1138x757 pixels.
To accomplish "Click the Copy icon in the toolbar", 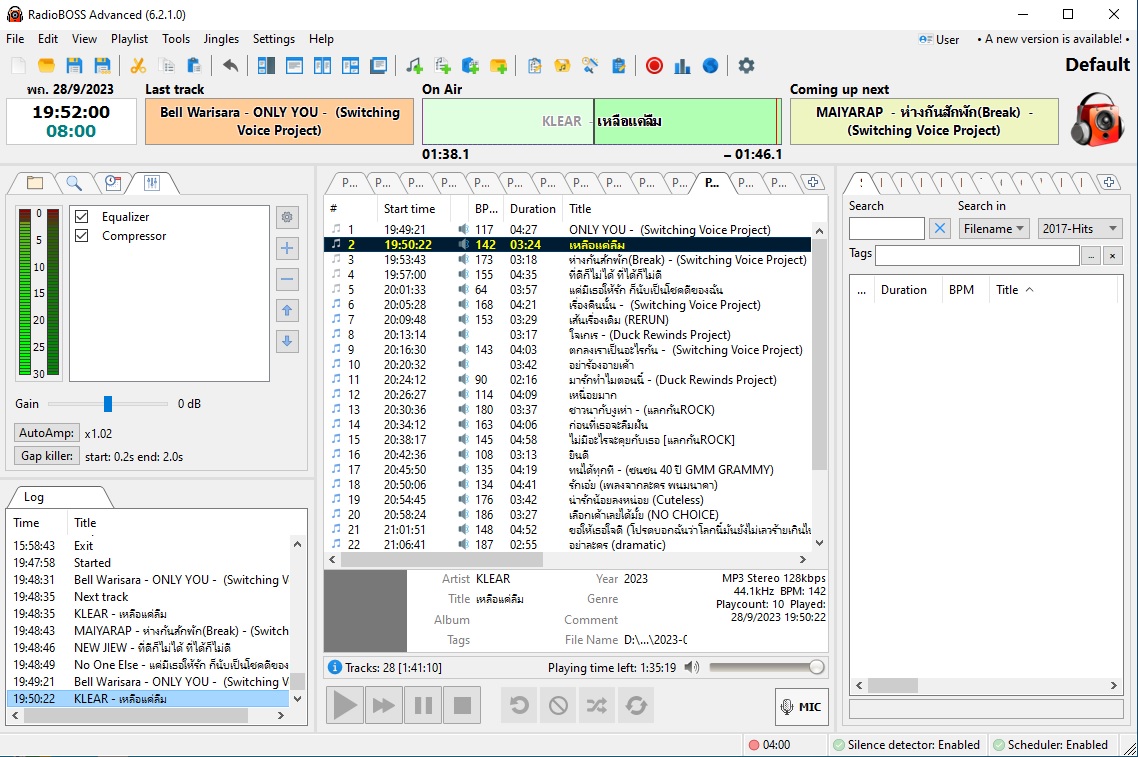I will pos(166,66).
